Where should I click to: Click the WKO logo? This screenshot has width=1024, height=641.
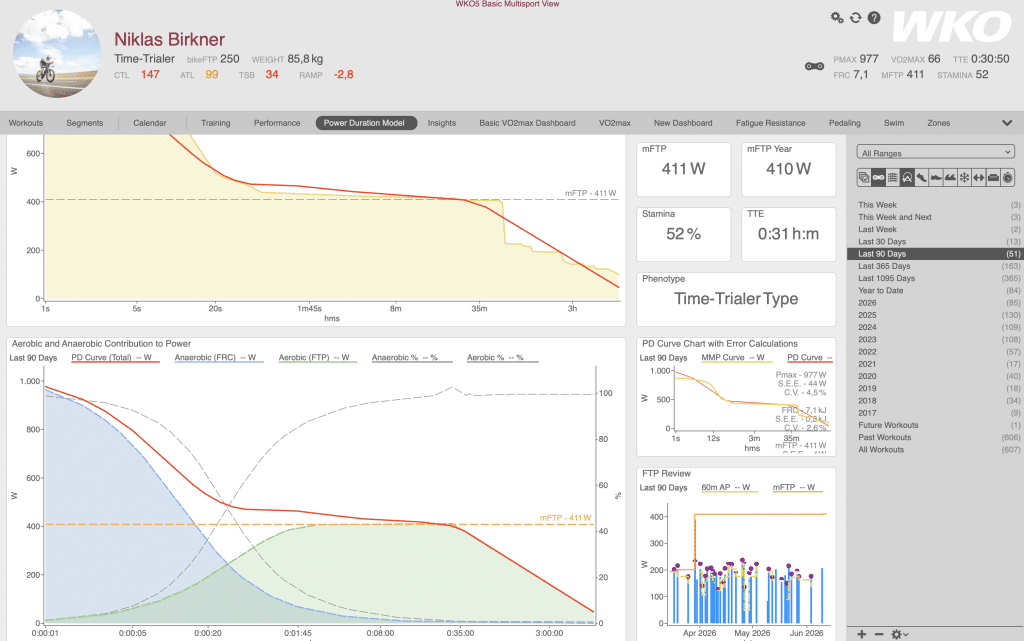click(952, 27)
